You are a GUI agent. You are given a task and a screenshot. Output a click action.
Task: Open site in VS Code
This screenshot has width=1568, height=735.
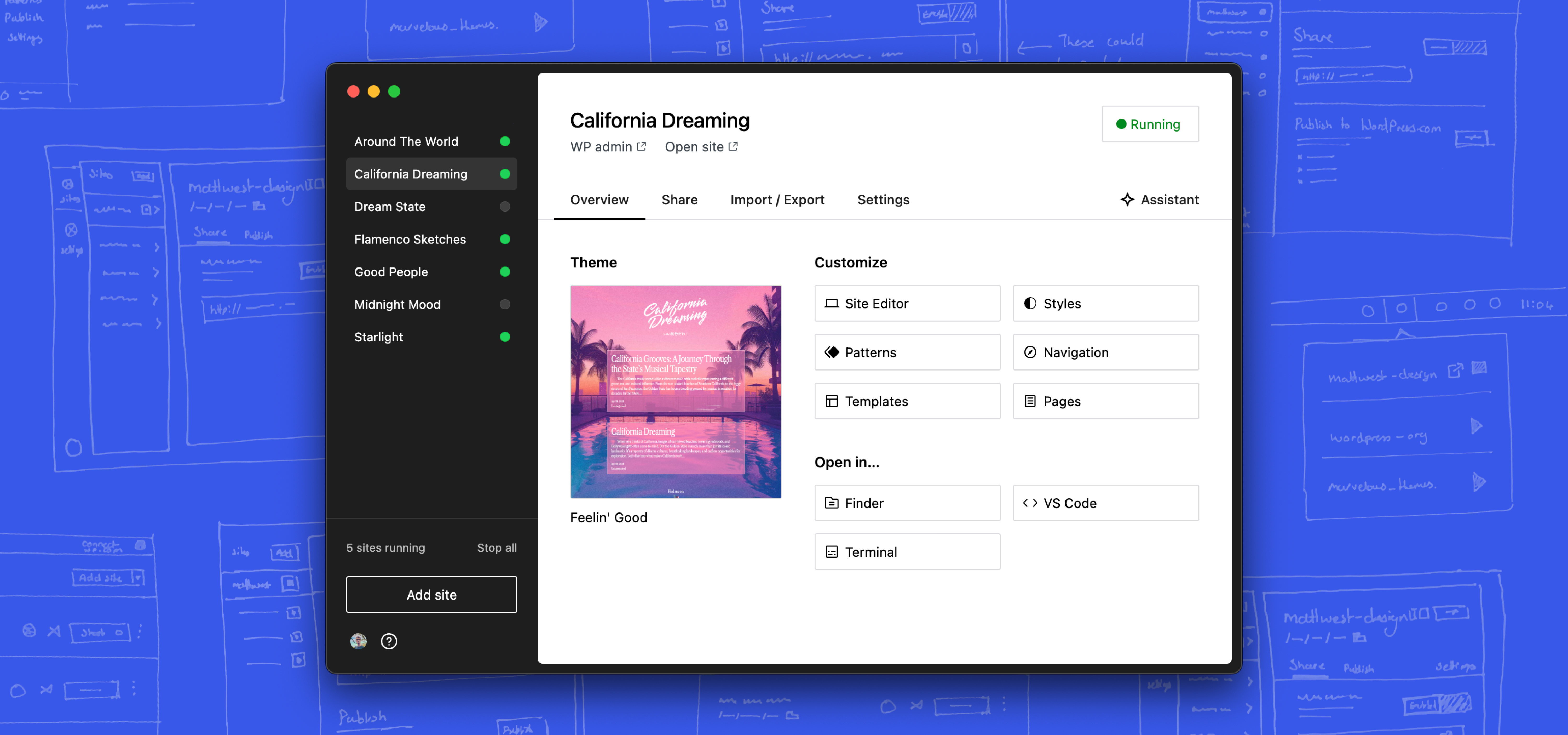click(x=1105, y=503)
